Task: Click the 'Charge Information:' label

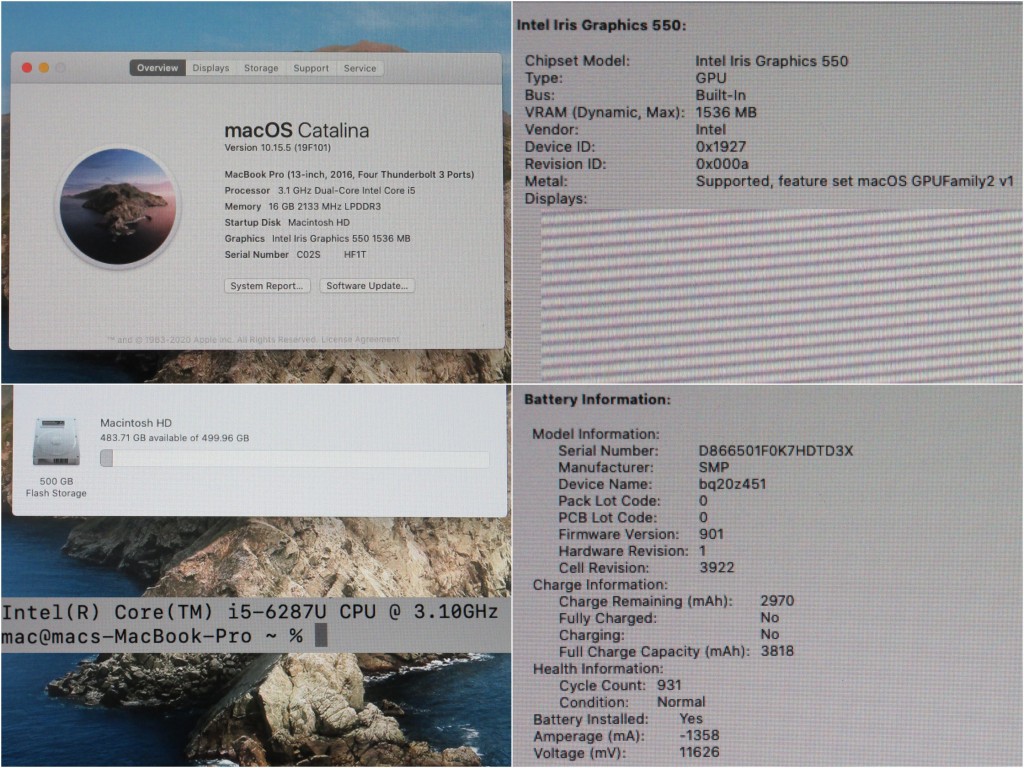Action: pyautogui.click(x=600, y=584)
